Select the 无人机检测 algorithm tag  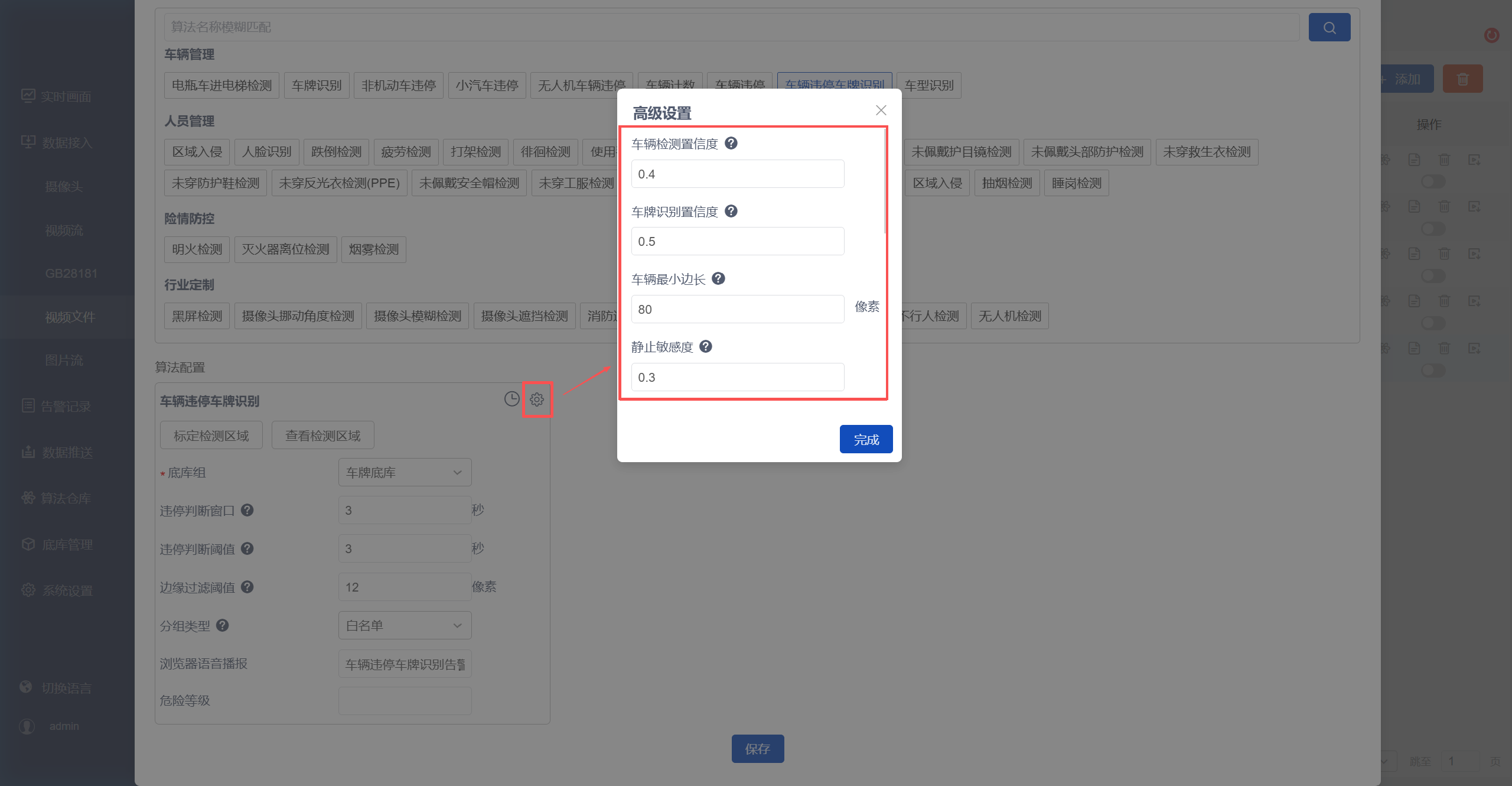pyautogui.click(x=1010, y=316)
